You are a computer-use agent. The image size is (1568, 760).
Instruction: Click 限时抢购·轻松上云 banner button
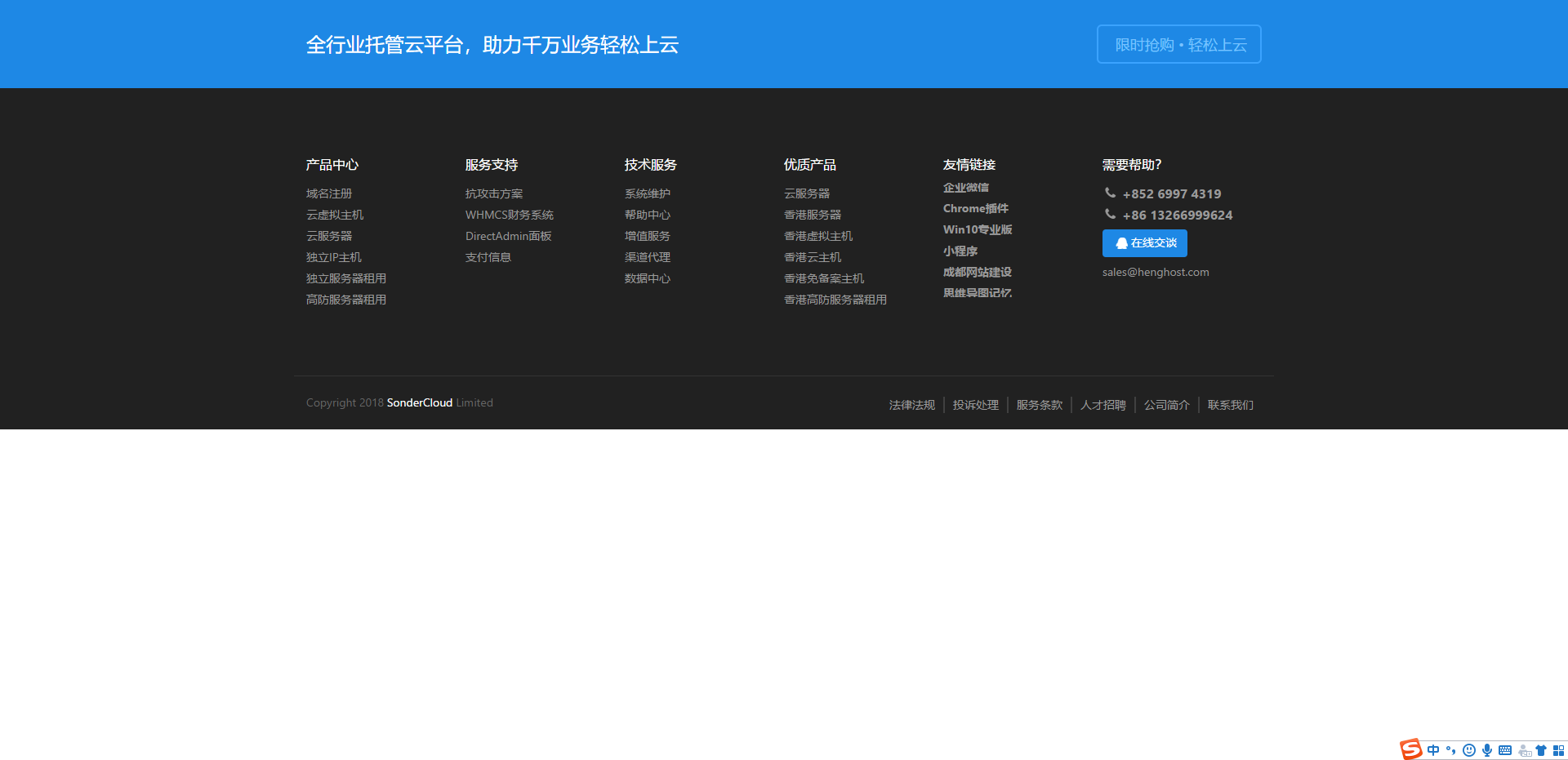click(x=1179, y=44)
